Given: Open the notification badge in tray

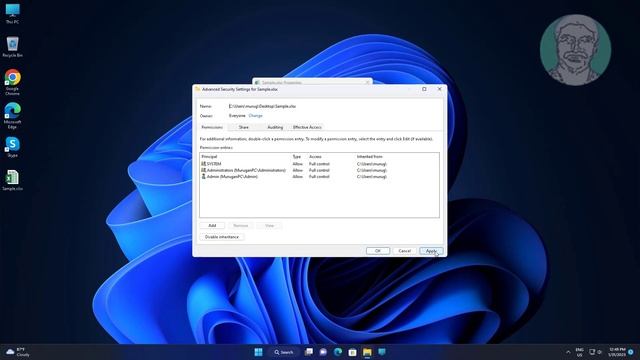Looking at the screenshot, I should (631, 352).
